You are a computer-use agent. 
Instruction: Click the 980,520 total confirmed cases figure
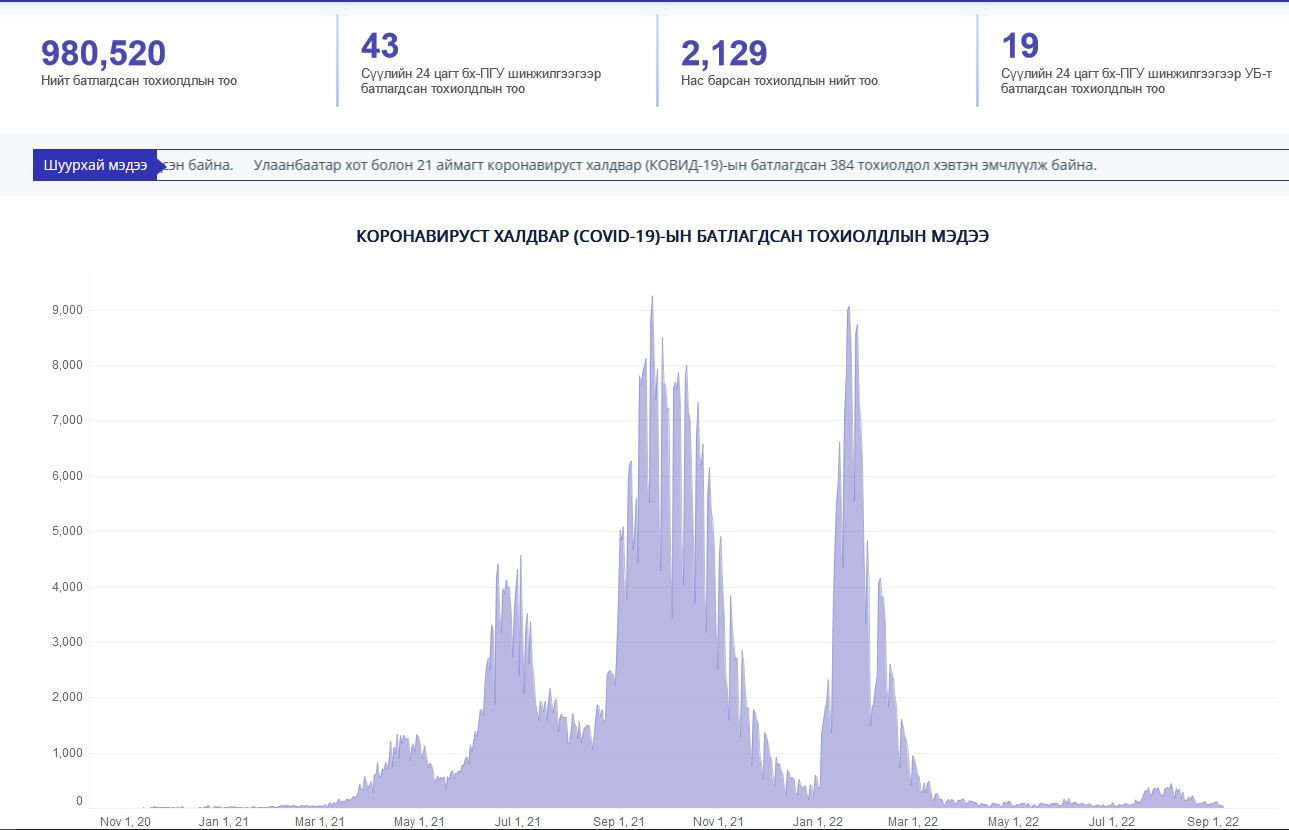click(x=103, y=54)
